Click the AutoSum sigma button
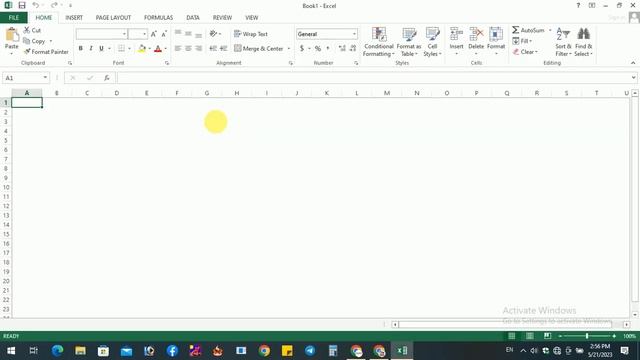The width and height of the screenshot is (640, 360). (x=528, y=30)
